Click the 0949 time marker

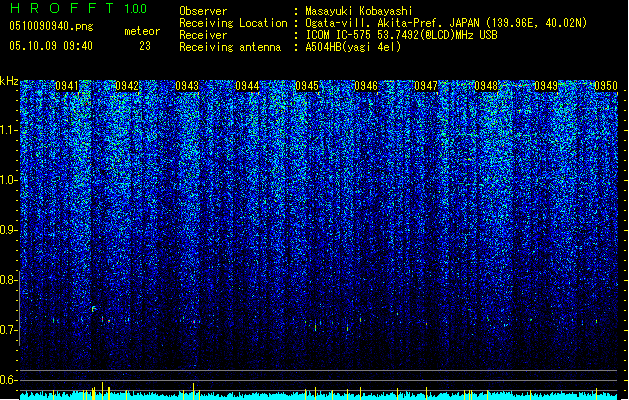pos(546,86)
